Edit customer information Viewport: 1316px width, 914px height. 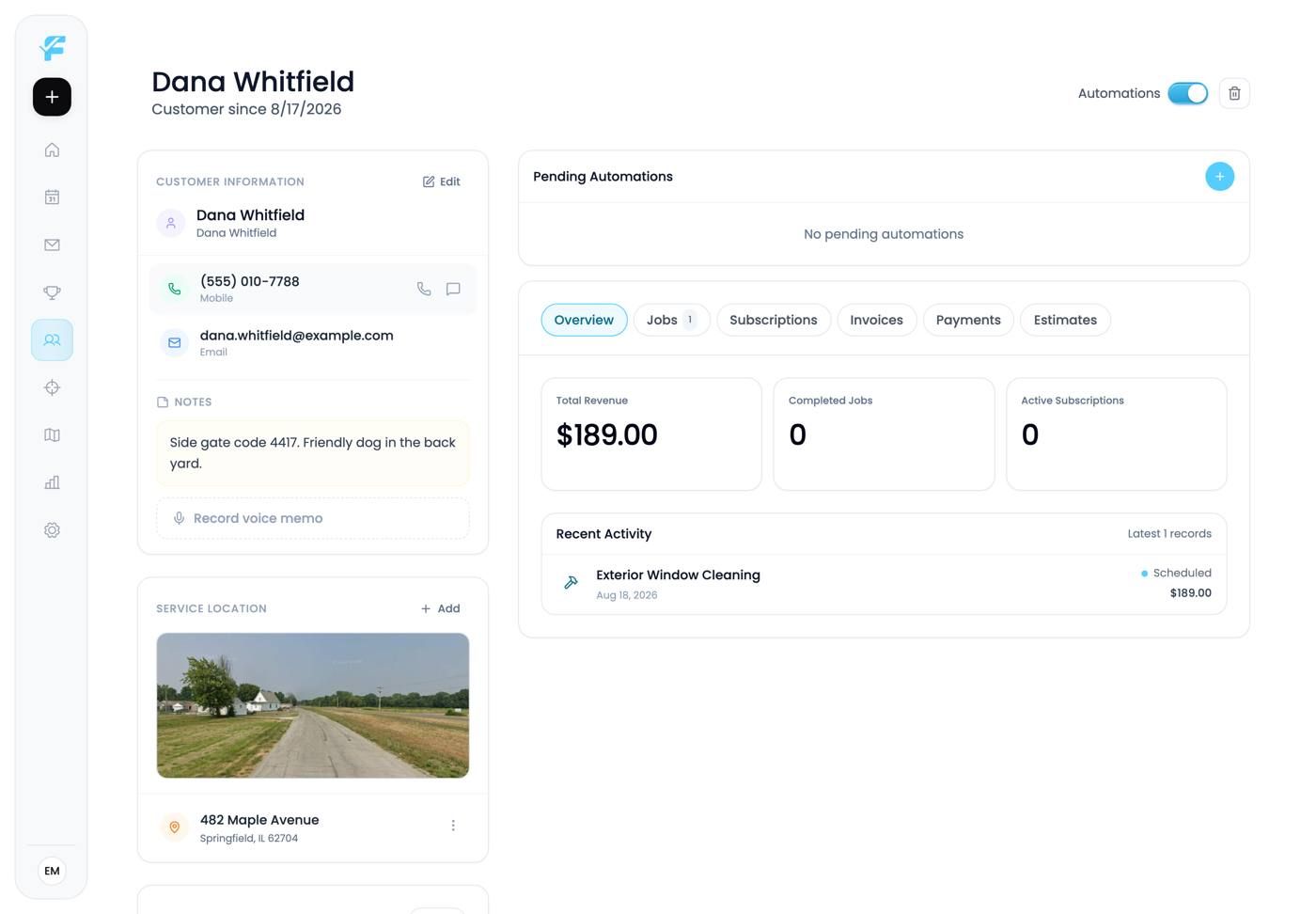442,181
